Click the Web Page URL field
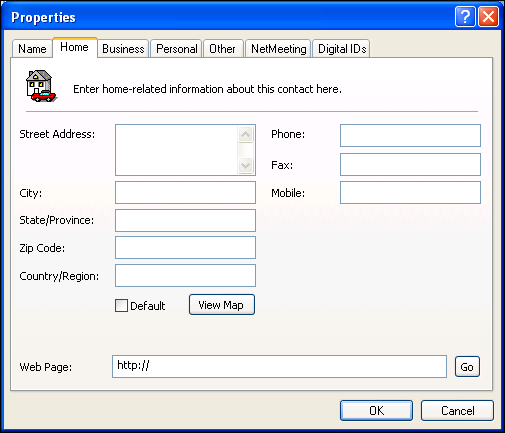The width and height of the screenshot is (505, 433). tap(279, 366)
